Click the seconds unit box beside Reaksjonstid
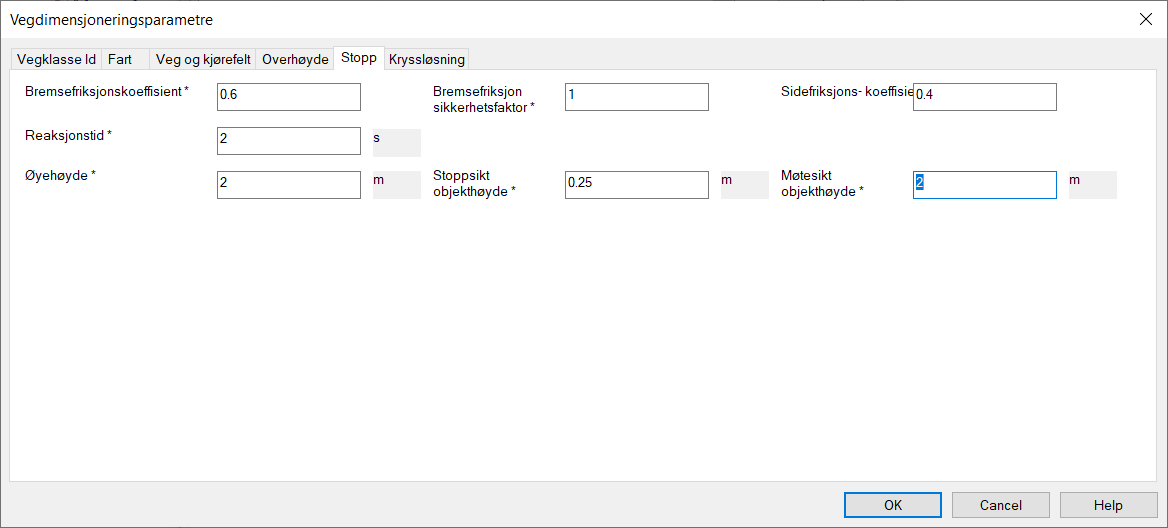This screenshot has height=528, width=1168. pyautogui.click(x=396, y=141)
